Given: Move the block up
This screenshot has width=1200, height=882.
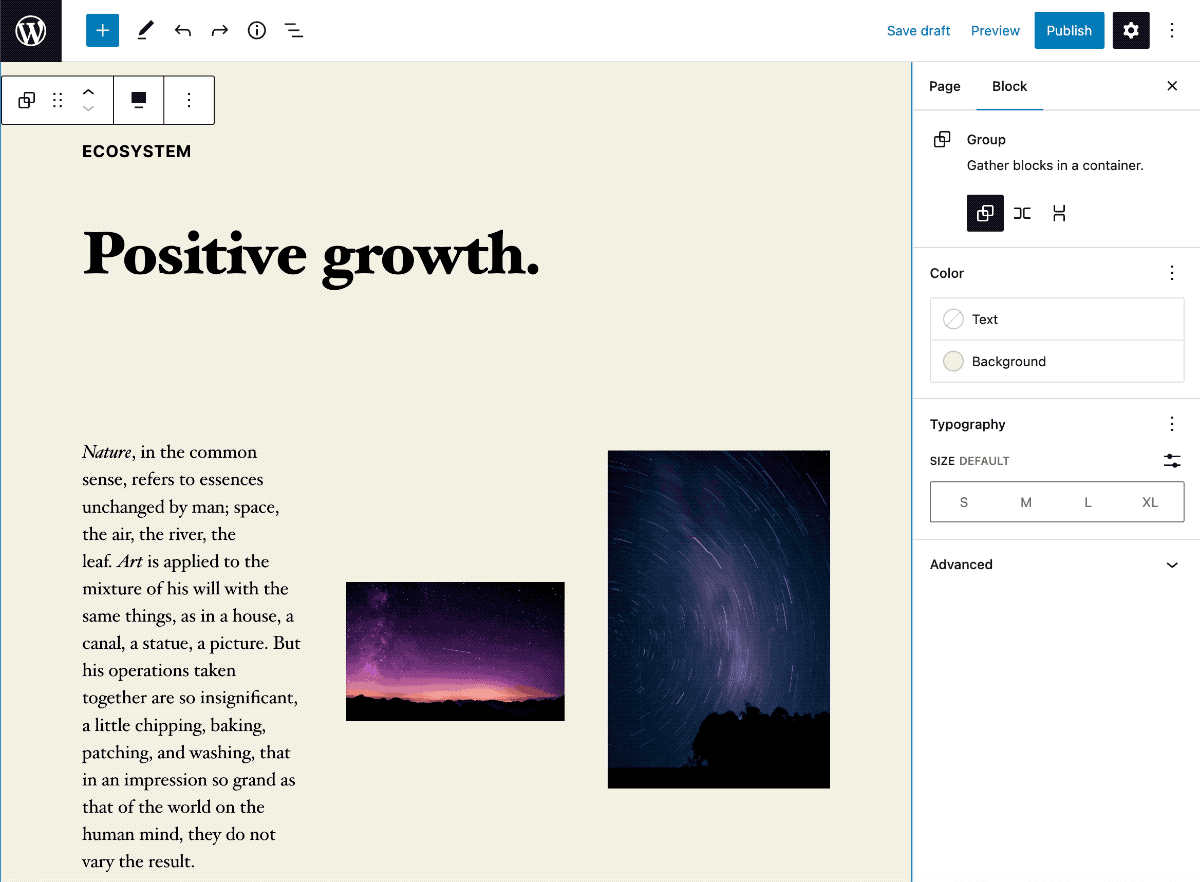Looking at the screenshot, I should (88, 92).
